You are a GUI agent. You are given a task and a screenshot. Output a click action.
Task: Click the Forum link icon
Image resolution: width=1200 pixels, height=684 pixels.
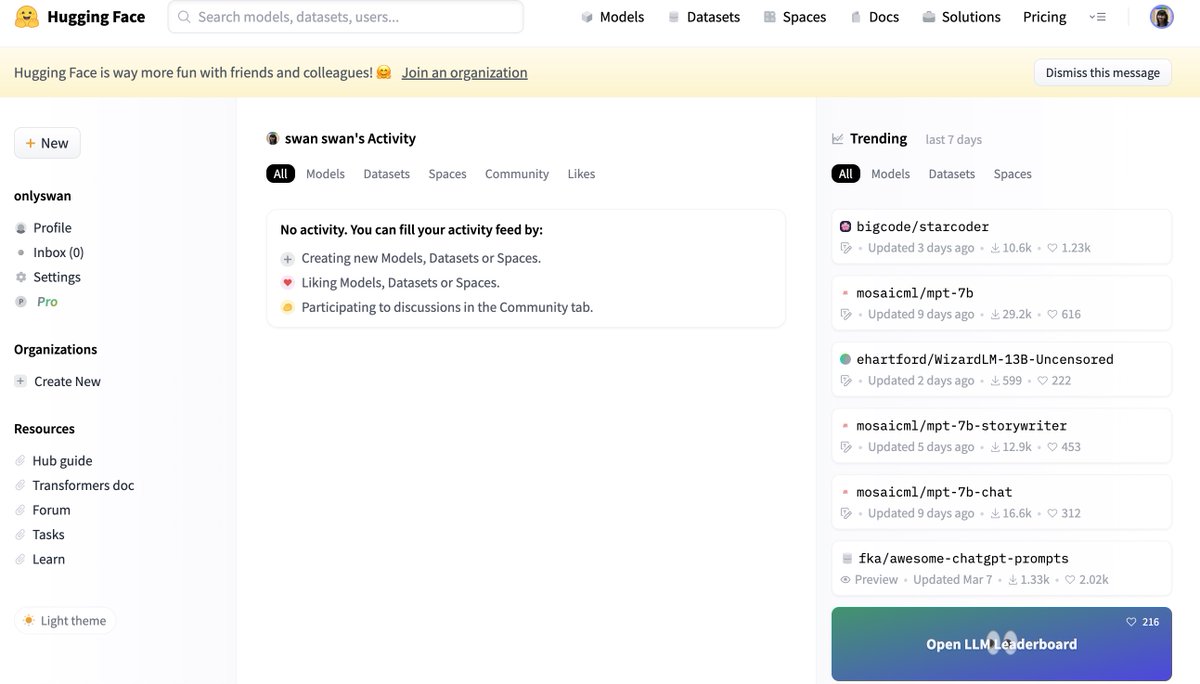coord(21,510)
